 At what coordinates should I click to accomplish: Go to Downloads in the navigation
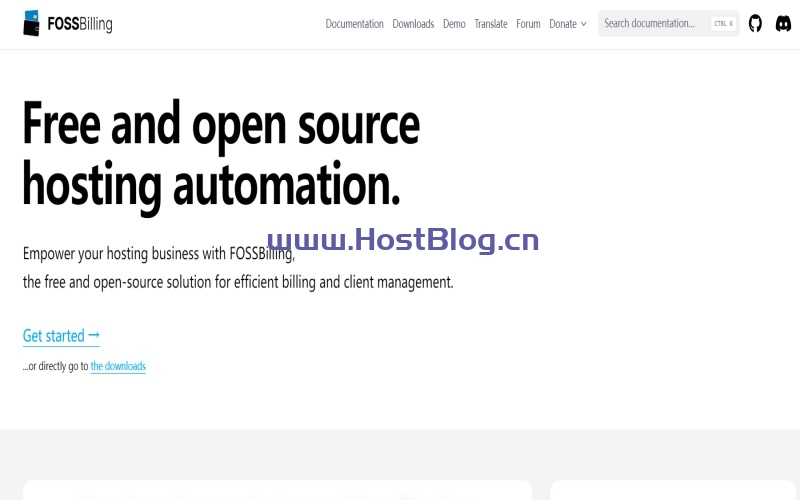point(413,24)
